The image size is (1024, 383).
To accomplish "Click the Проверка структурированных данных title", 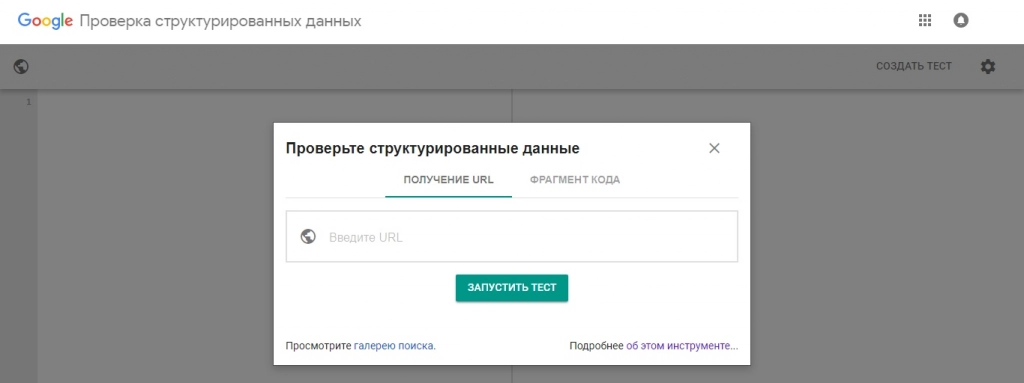I will (x=221, y=22).
